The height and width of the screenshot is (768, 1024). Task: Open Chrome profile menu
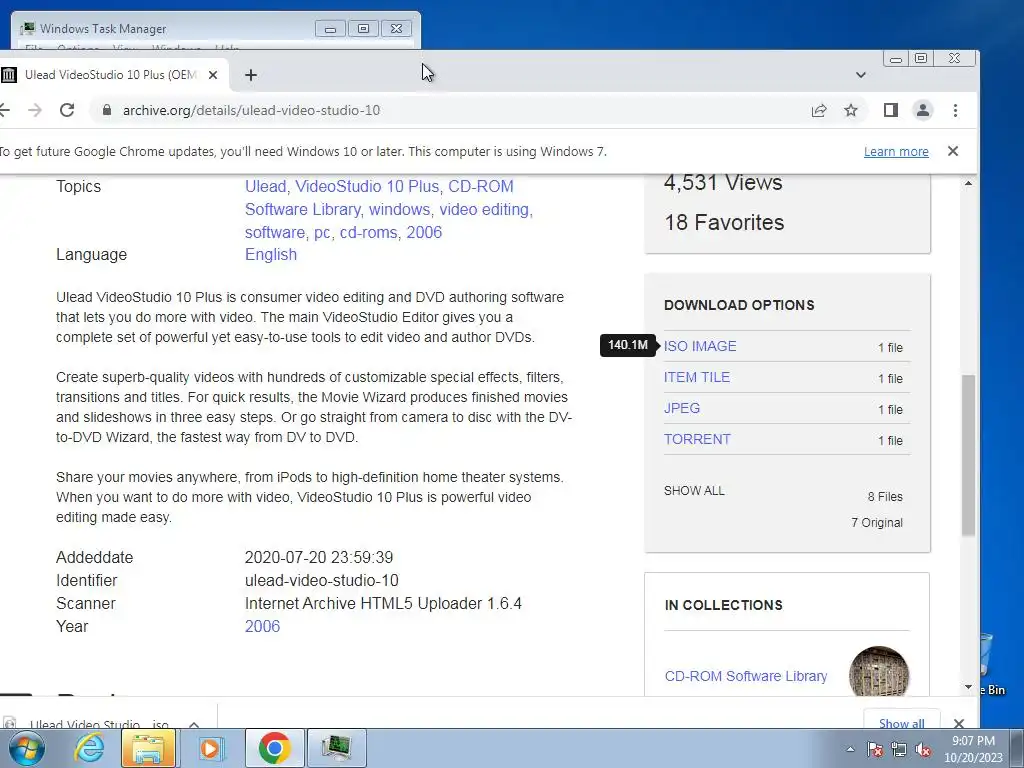(923, 110)
